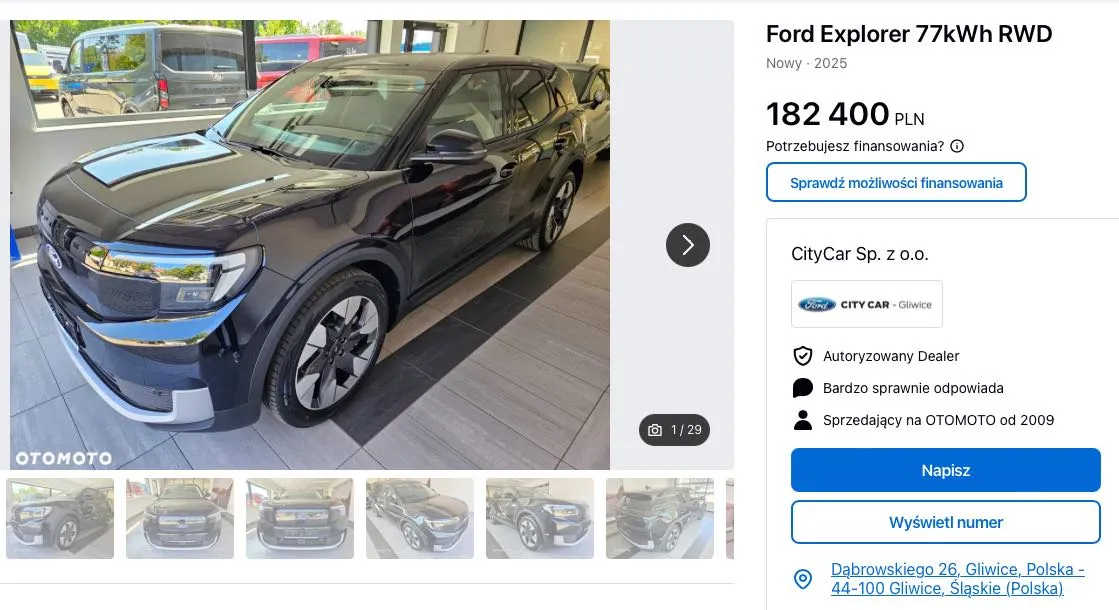
Task: Click the authorized dealer shield icon
Action: point(803,356)
